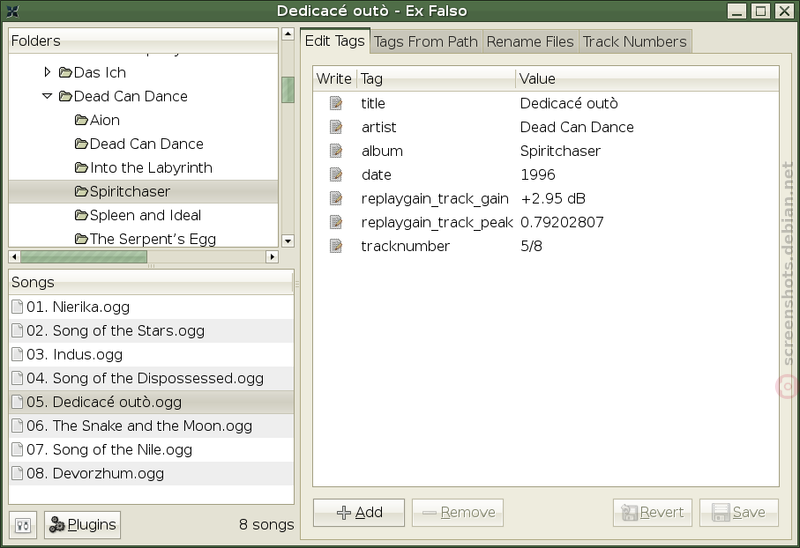Click the Spleen and Ideal folder icon
800x548 pixels.
point(81,215)
